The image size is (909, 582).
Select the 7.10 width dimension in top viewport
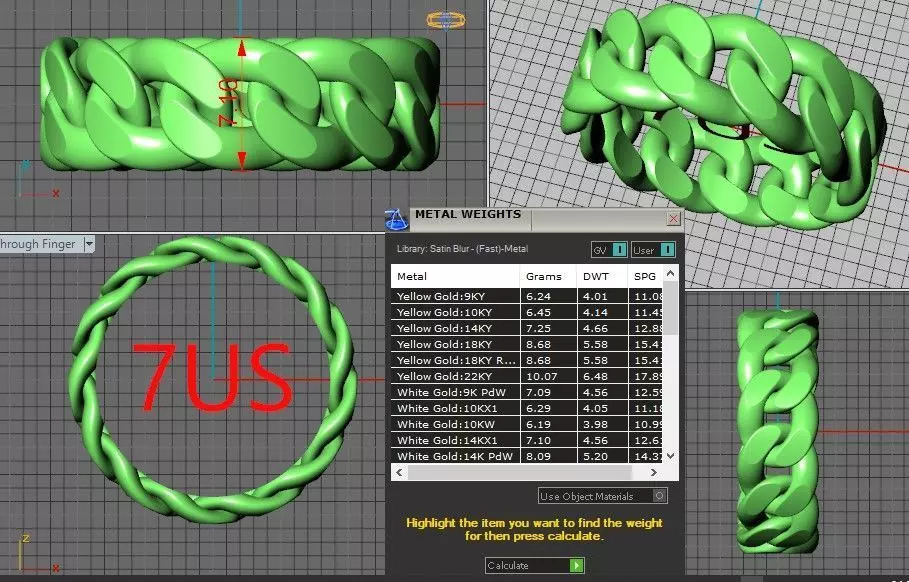tap(228, 103)
